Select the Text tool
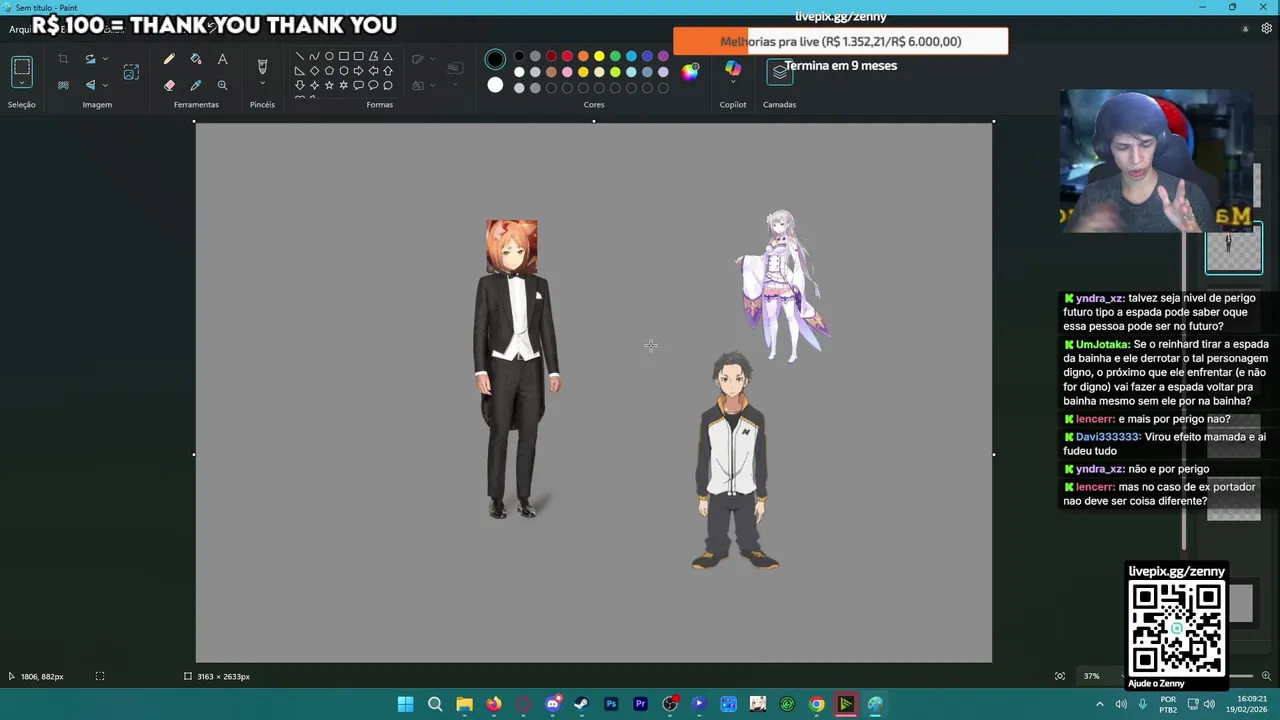 (x=222, y=59)
